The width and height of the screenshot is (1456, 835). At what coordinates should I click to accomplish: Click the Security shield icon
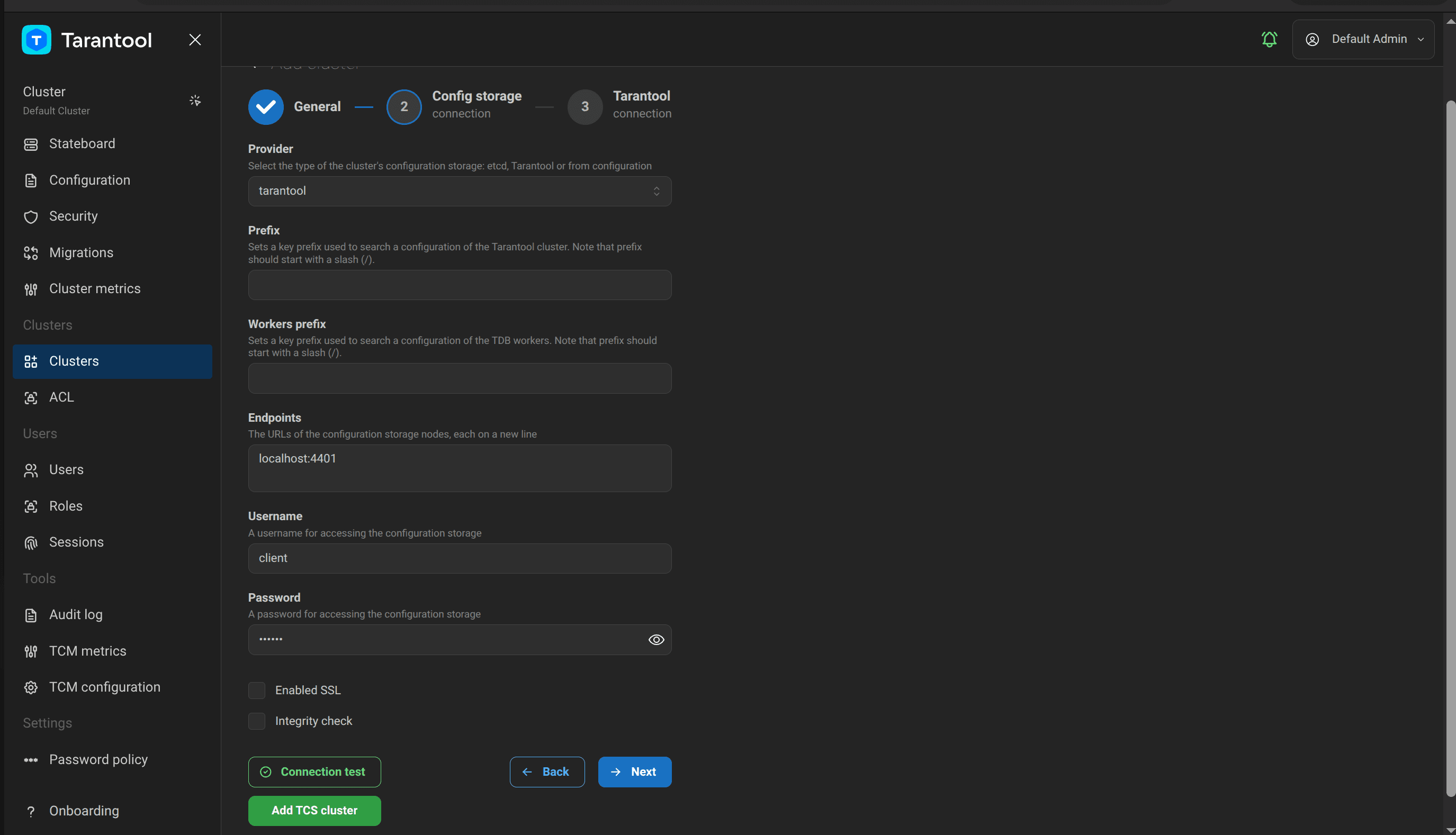pos(31,216)
